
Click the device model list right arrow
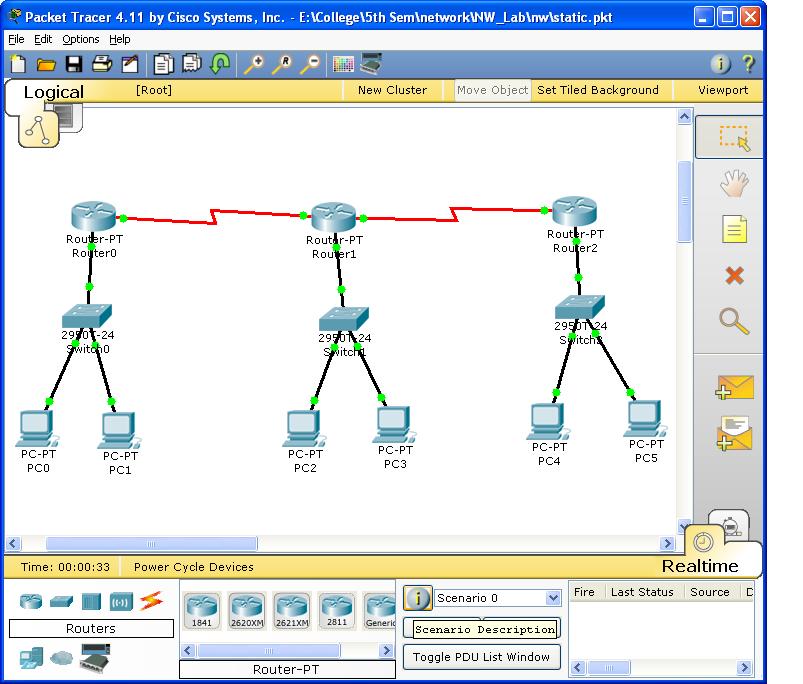click(x=387, y=650)
